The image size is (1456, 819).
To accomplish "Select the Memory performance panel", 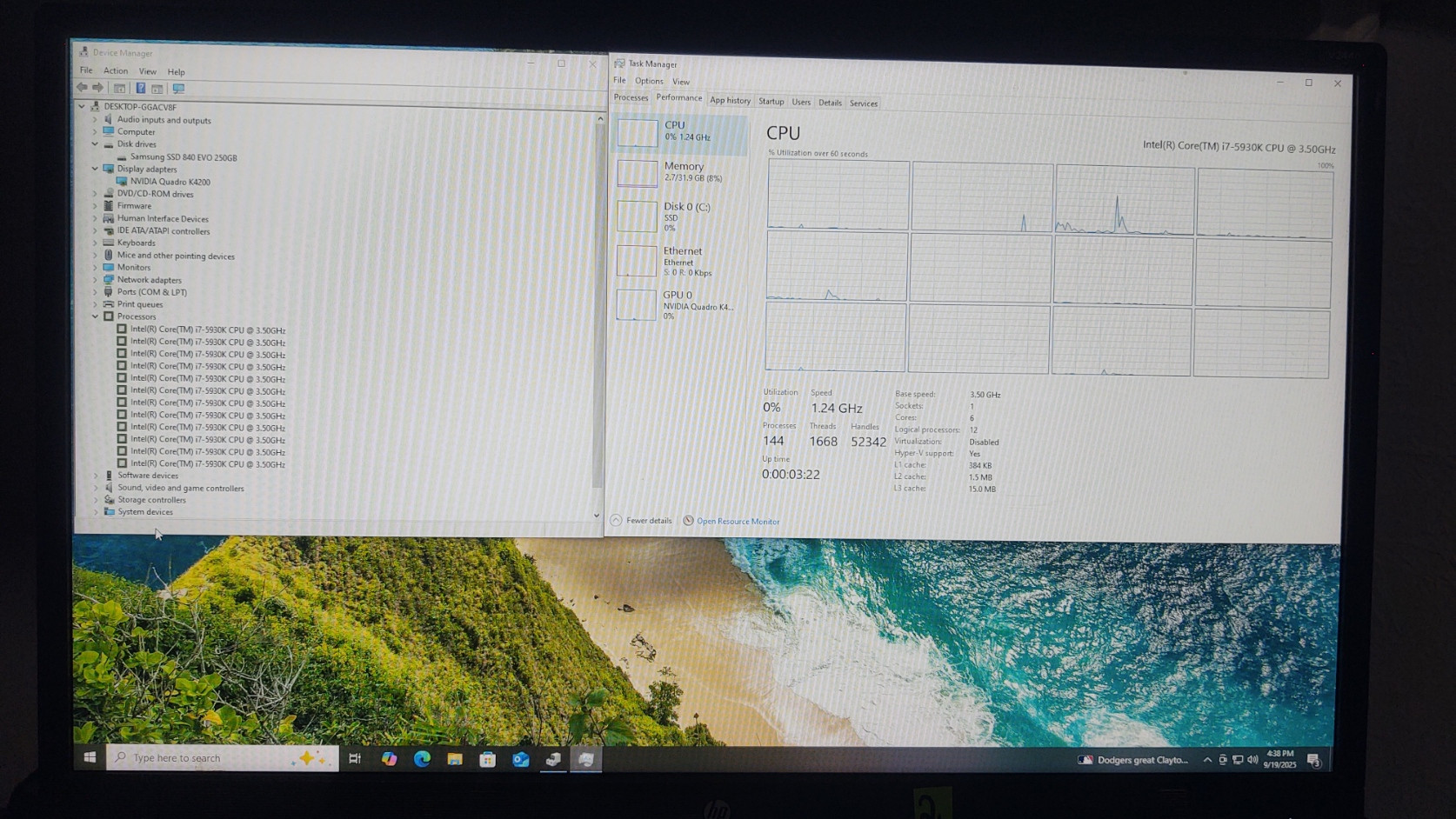I will tap(679, 171).
